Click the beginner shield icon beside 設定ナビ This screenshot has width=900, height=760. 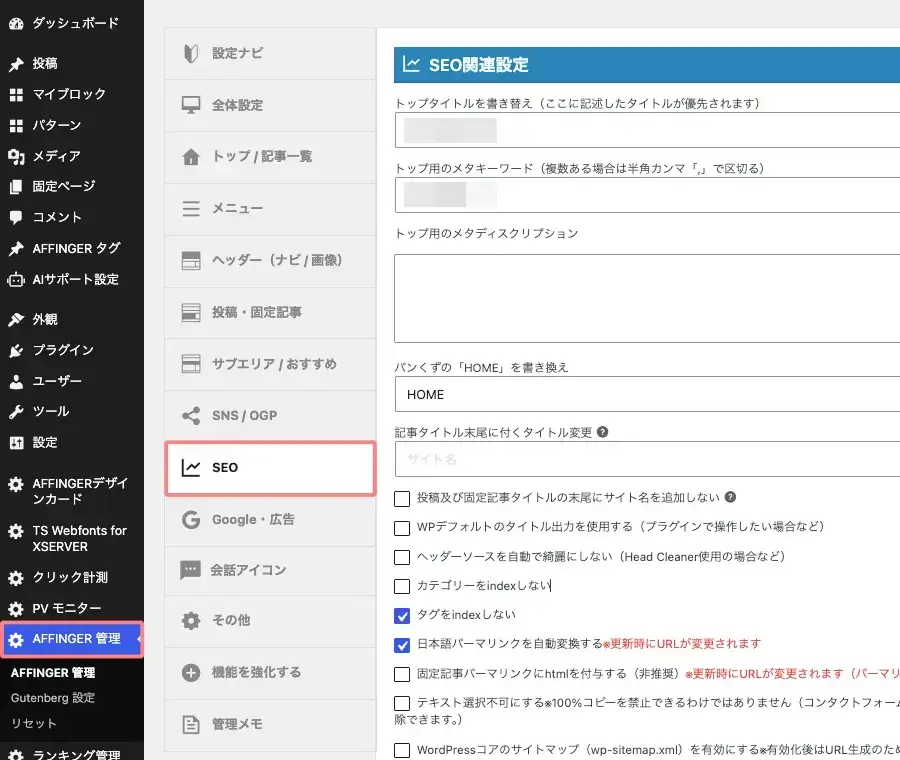pos(191,53)
